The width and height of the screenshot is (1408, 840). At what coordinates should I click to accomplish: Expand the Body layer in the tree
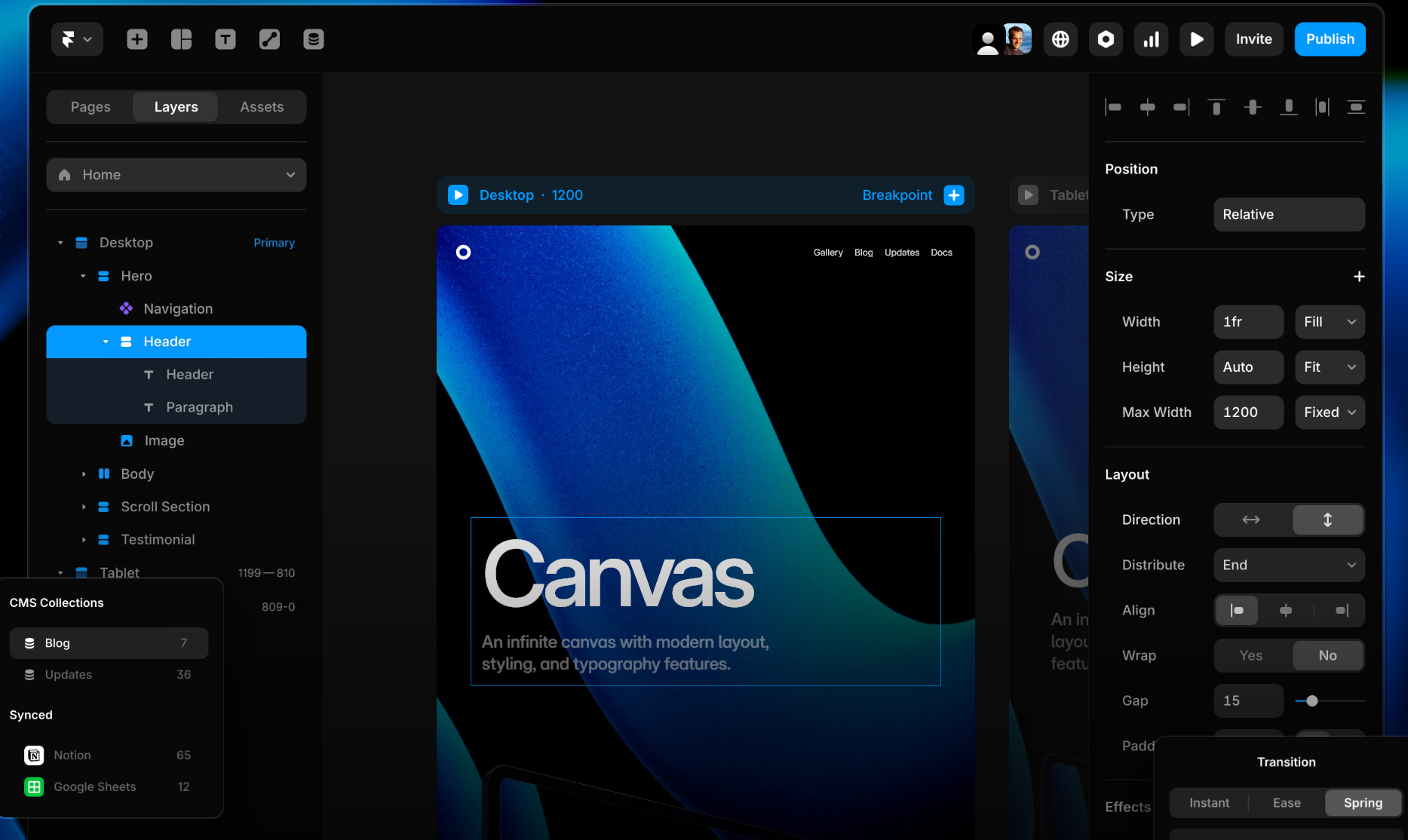click(x=84, y=474)
